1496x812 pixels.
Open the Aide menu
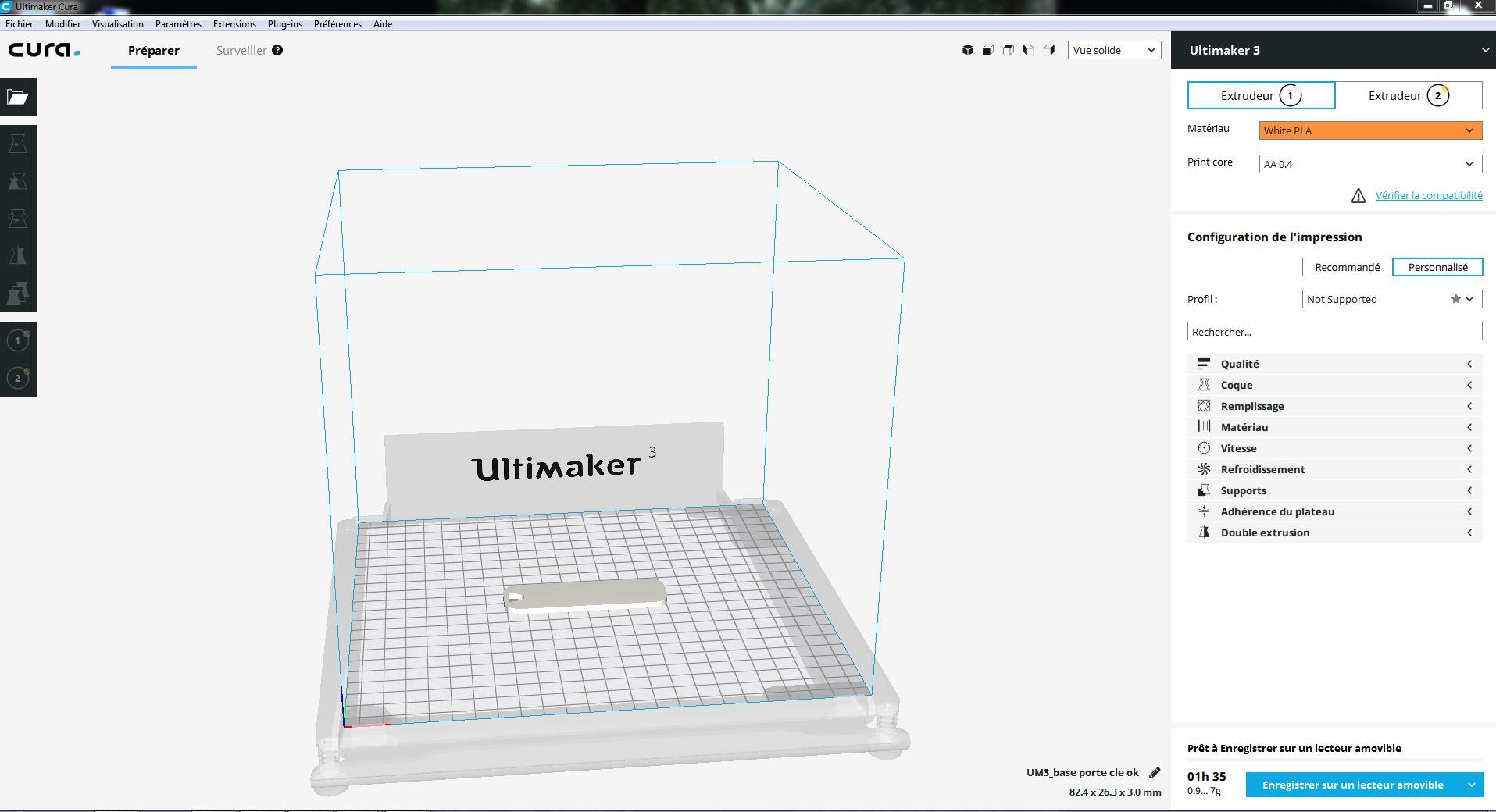tap(383, 24)
